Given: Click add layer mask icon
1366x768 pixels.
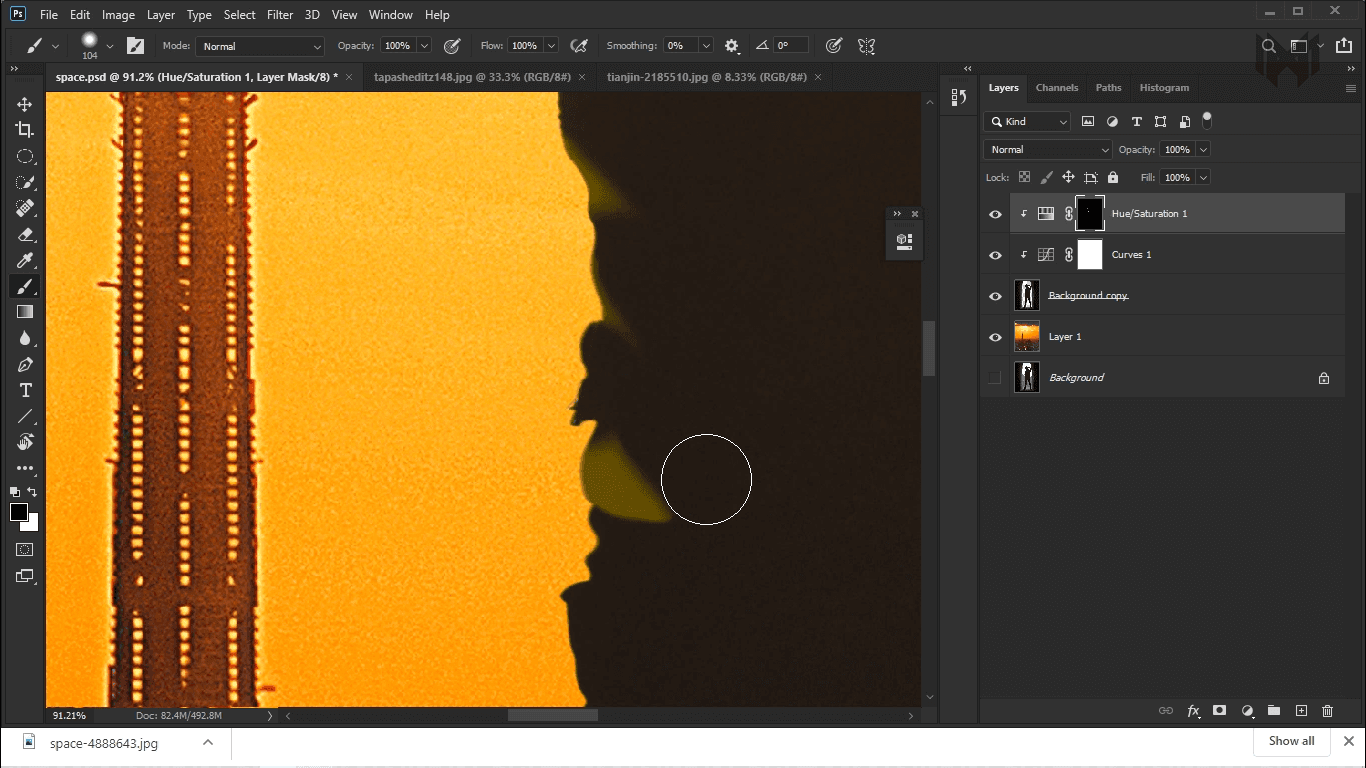Looking at the screenshot, I should click(x=1219, y=711).
